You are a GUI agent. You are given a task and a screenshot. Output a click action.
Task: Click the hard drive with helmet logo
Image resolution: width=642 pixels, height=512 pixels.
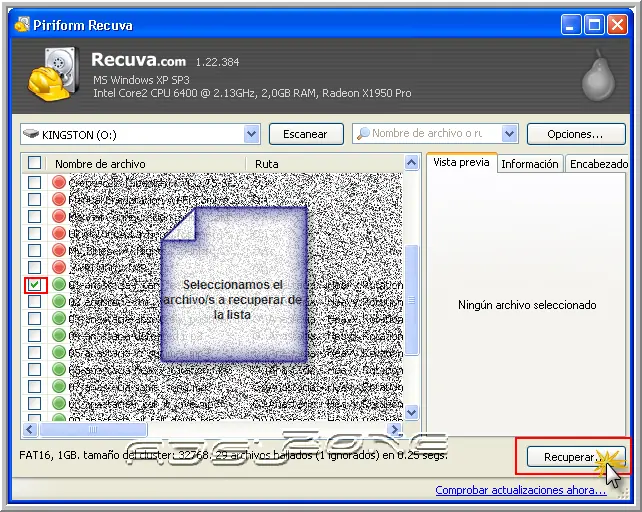click(54, 74)
